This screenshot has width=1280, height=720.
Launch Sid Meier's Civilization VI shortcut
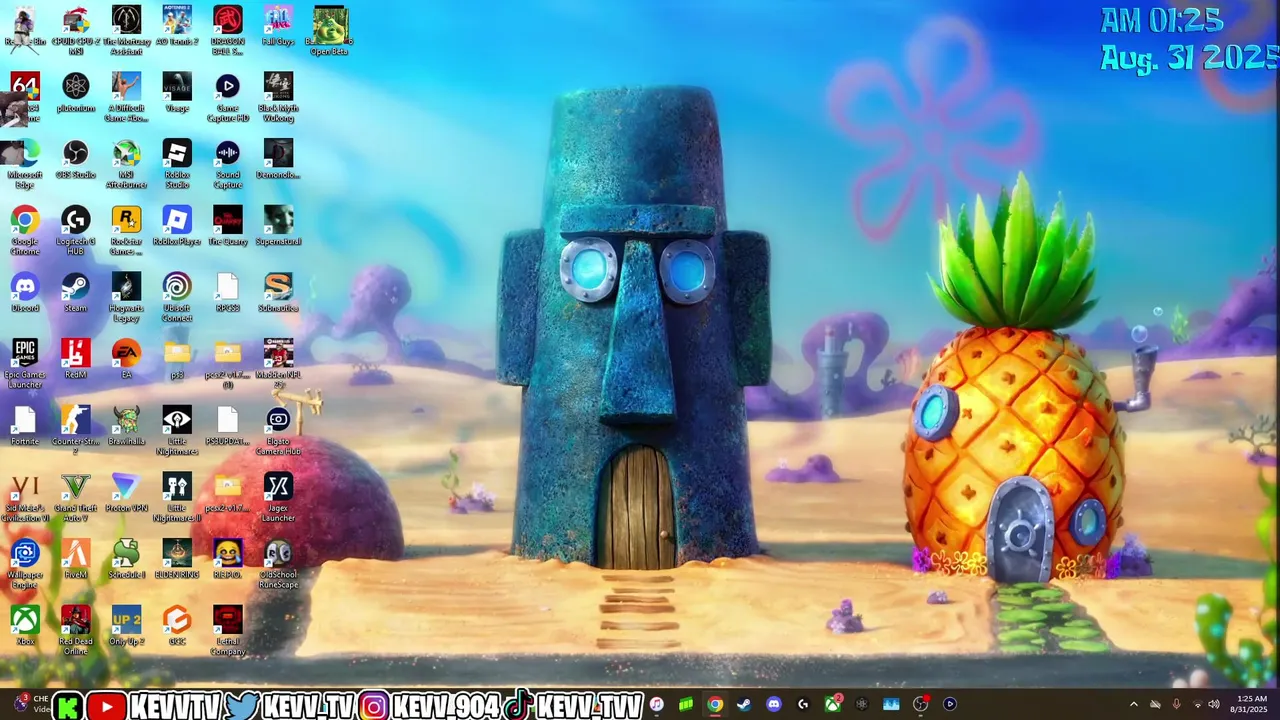point(25,497)
